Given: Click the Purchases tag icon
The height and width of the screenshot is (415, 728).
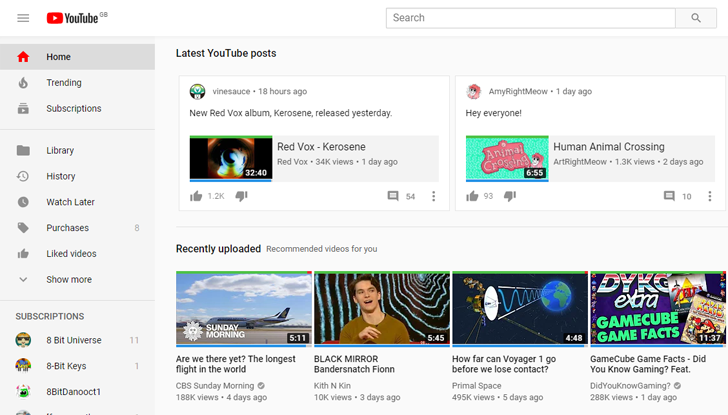Looking at the screenshot, I should tap(23, 227).
